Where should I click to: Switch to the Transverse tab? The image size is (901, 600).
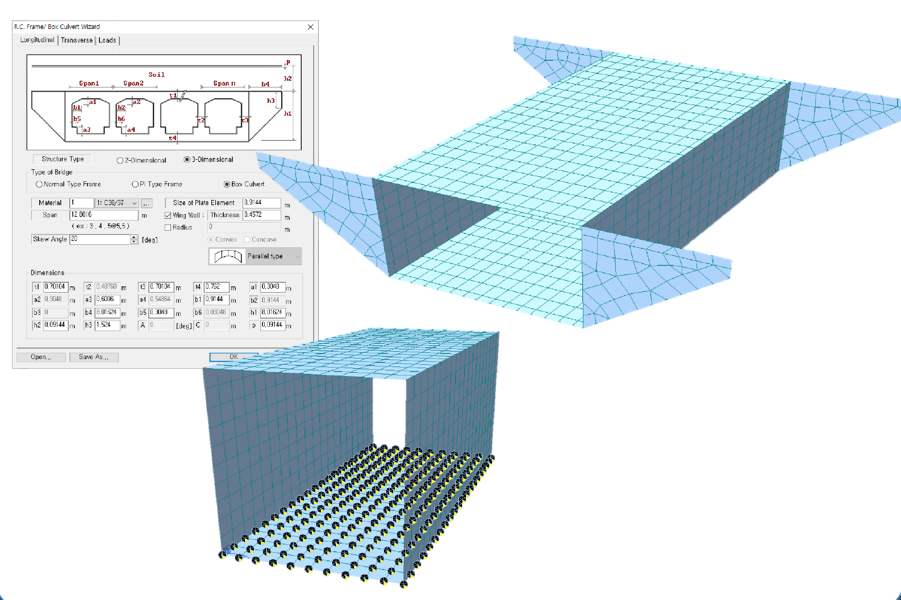tap(76, 40)
